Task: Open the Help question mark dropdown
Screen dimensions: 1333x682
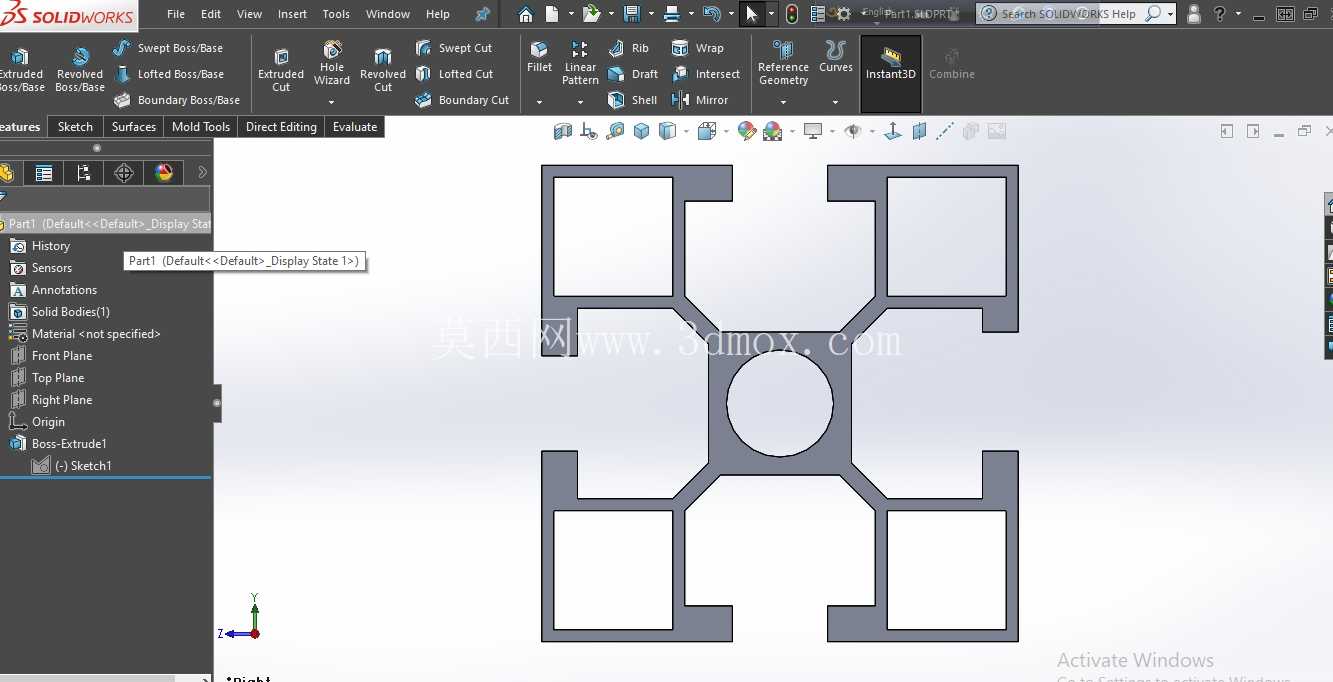Action: click(x=1238, y=14)
